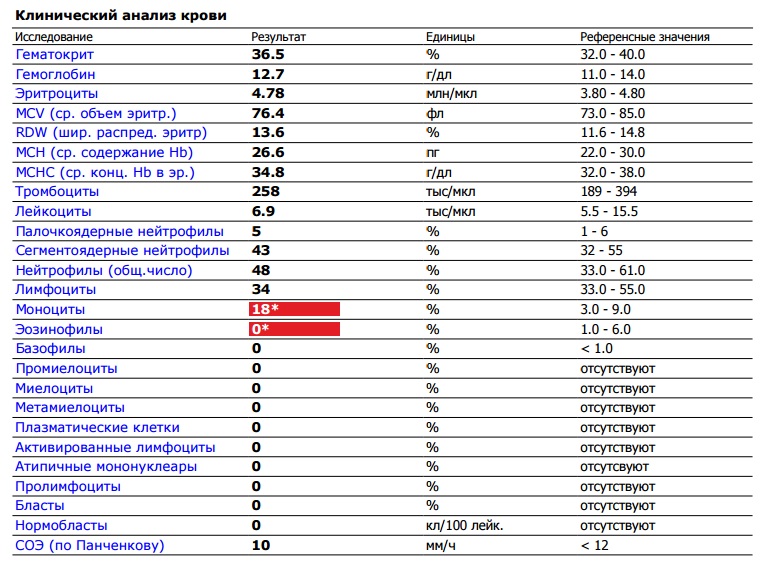760x562 pixels.
Task: Click the red highlighted 18* monocytes result
Action: click(x=295, y=309)
